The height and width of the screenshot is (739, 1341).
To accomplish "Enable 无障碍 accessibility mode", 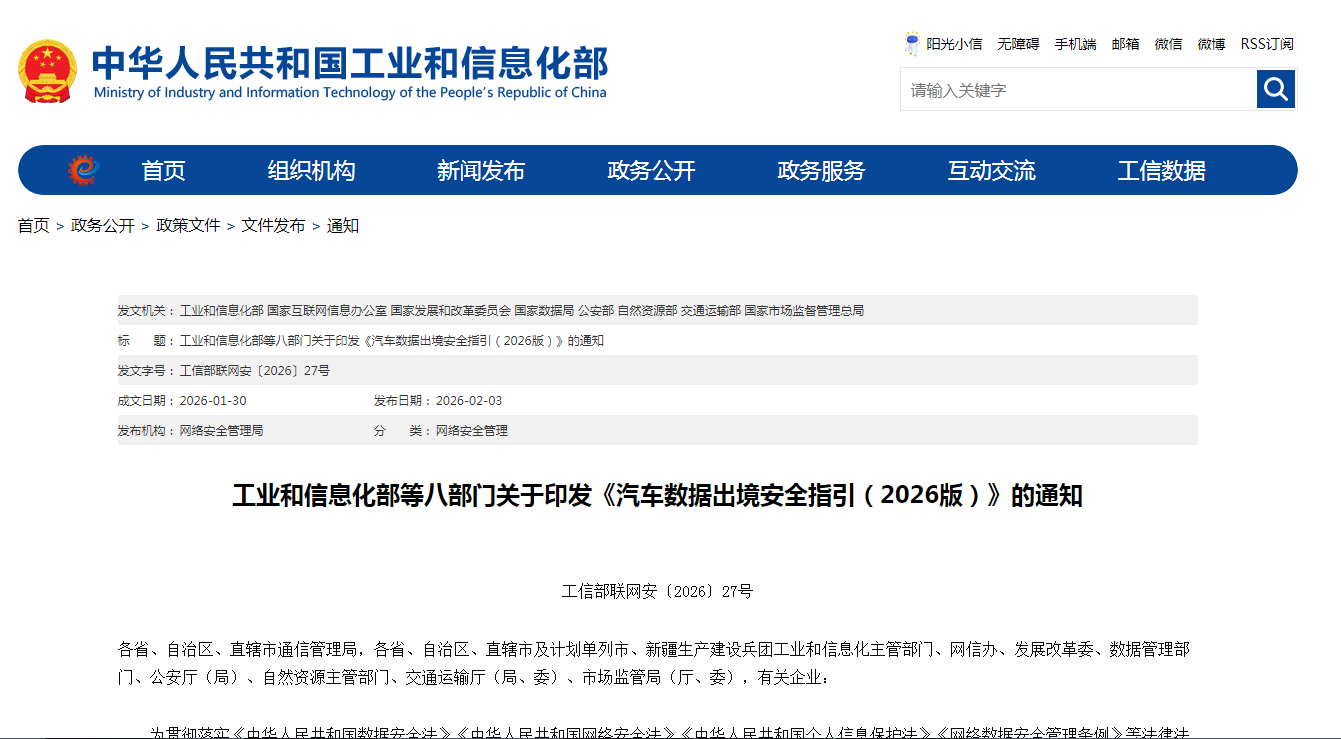I will tap(1017, 43).
